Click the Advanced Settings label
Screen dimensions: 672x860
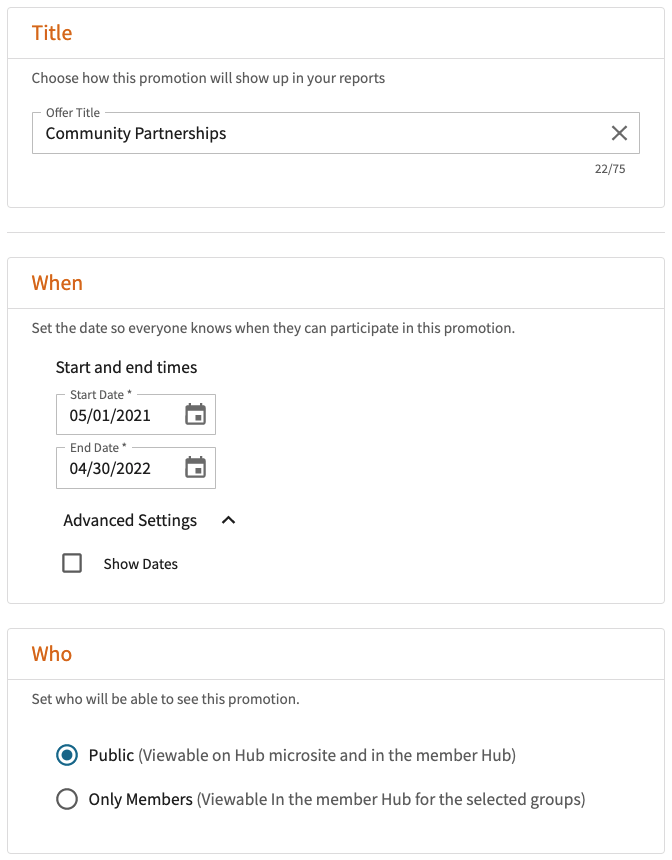click(130, 520)
